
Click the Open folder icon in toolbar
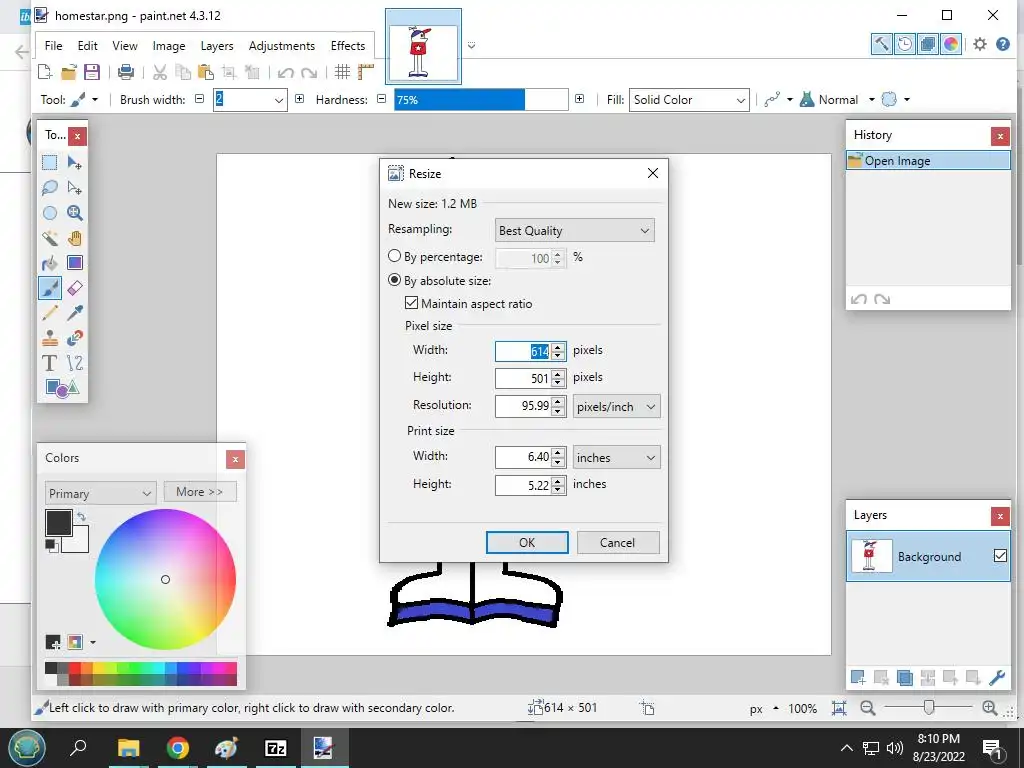tap(69, 72)
